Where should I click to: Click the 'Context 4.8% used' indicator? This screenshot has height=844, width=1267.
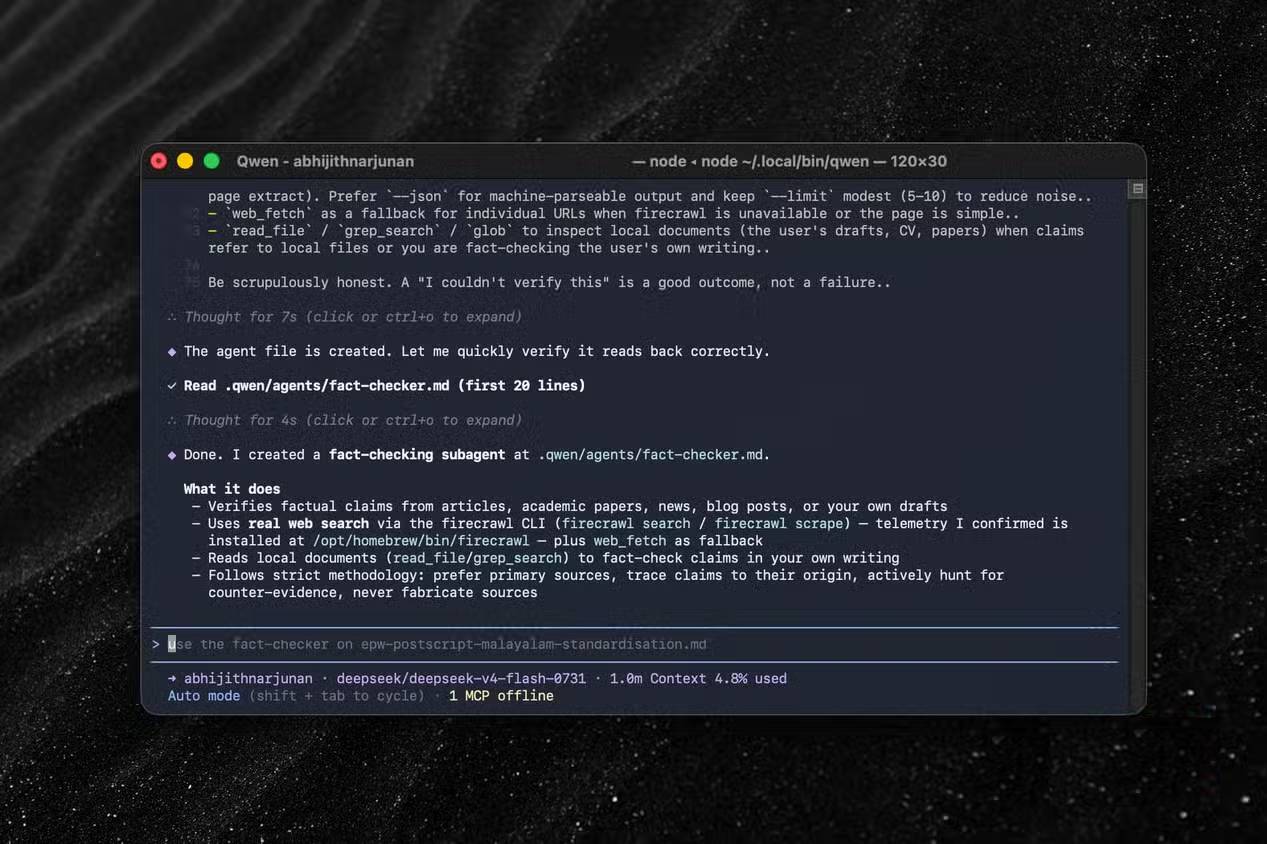tap(718, 679)
